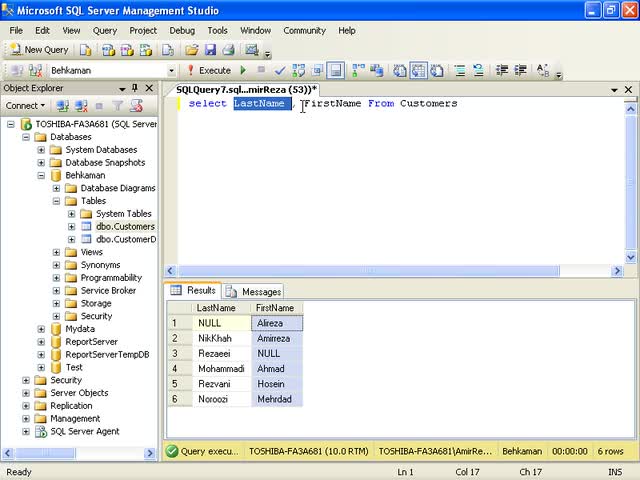This screenshot has width=640, height=480.
Task: Open a Database Engine Query
Action: point(85,50)
